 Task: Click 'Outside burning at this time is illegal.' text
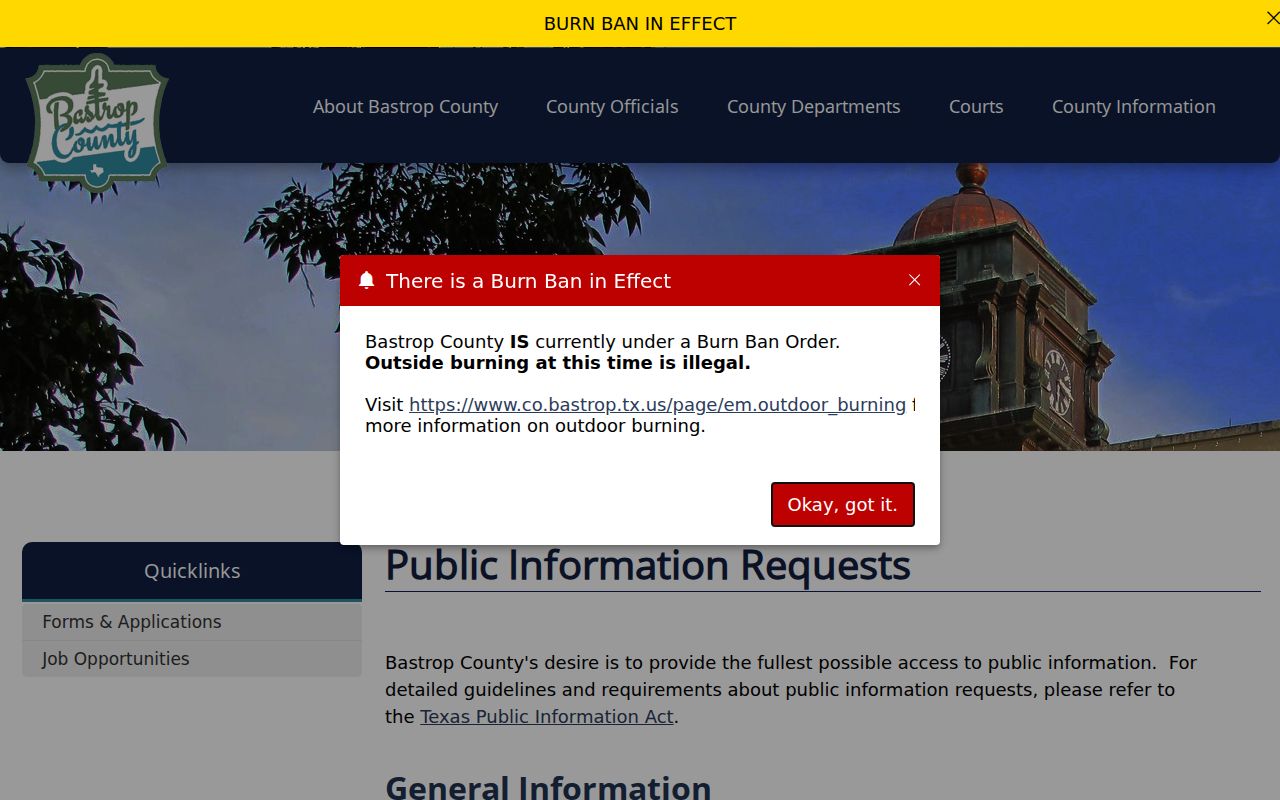558,363
